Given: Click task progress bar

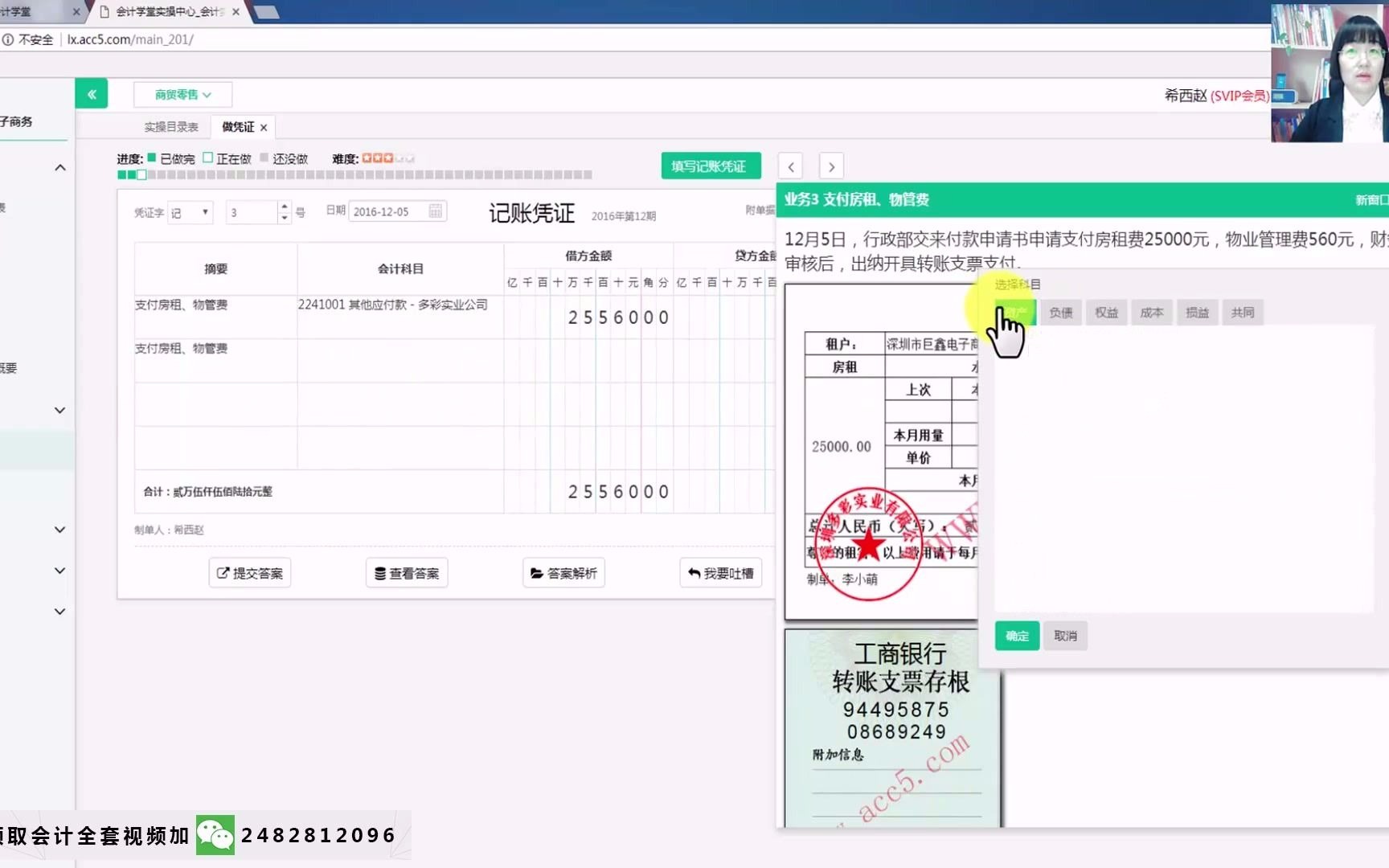Looking at the screenshot, I should click(354, 174).
